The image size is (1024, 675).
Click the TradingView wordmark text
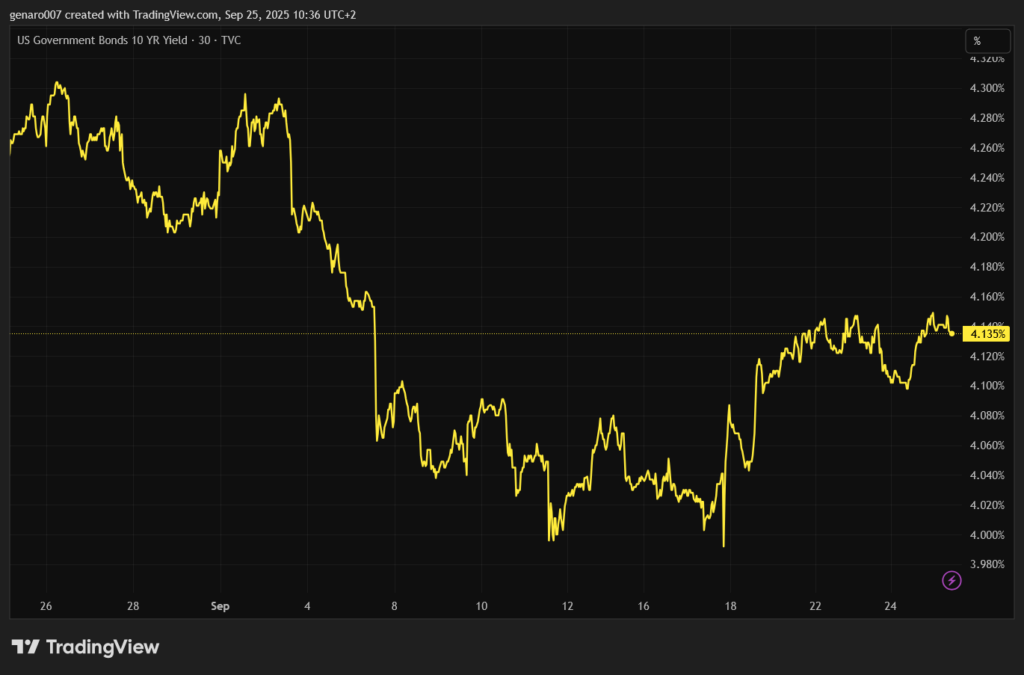coord(101,647)
